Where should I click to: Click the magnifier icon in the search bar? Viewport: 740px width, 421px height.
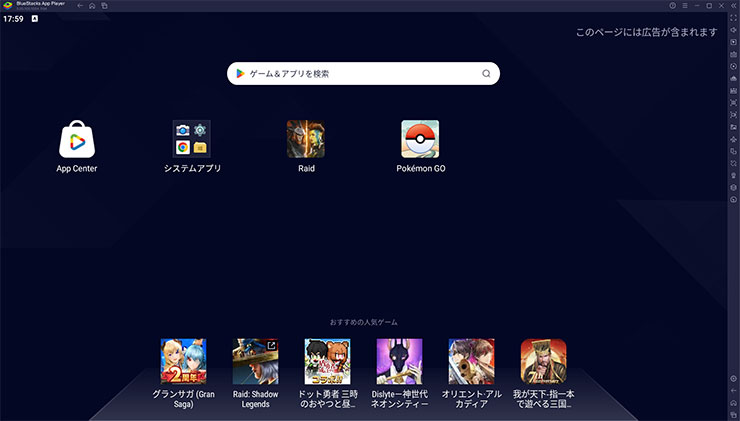(486, 74)
